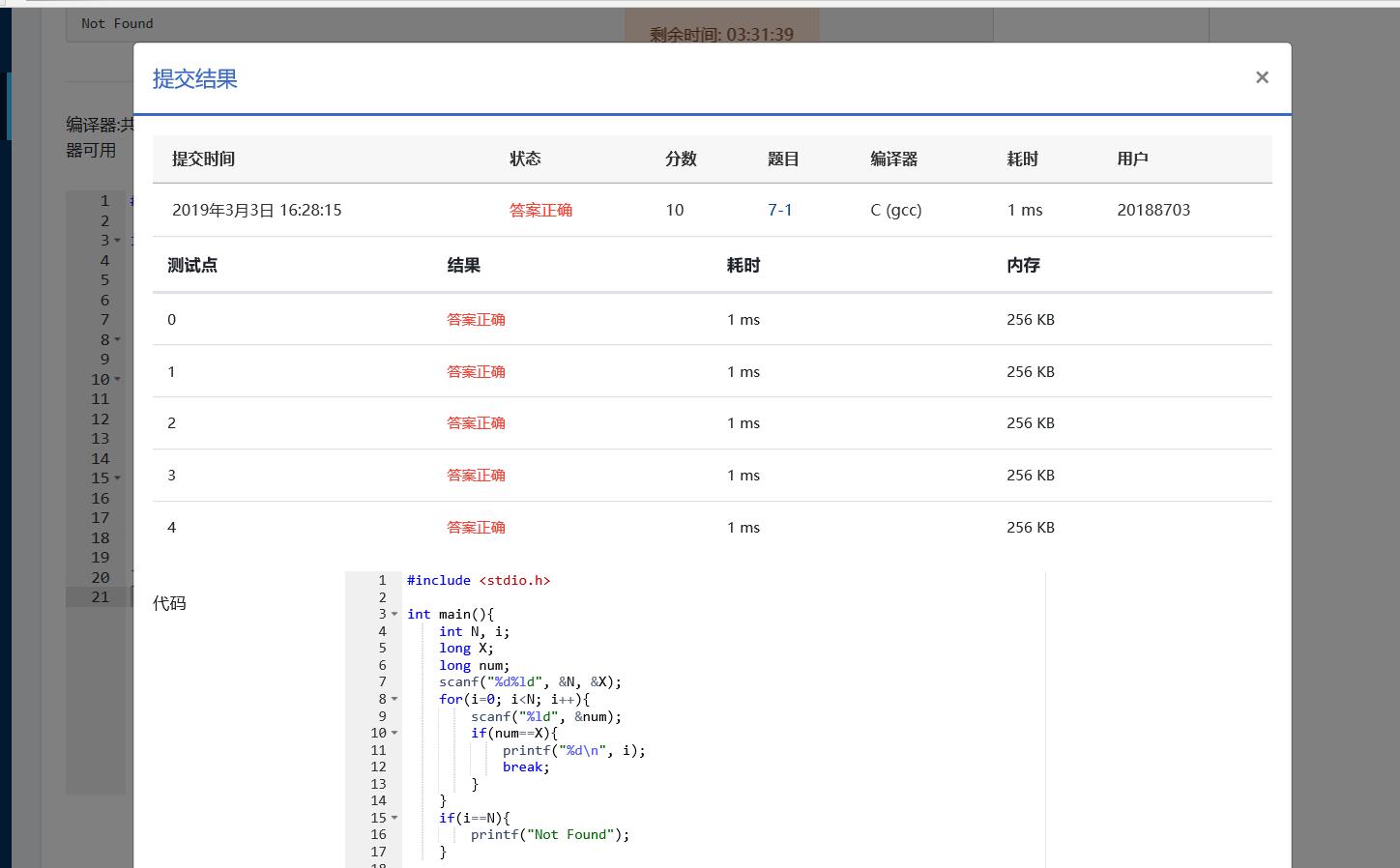
Task: Open problem link 7-1
Action: [780, 210]
